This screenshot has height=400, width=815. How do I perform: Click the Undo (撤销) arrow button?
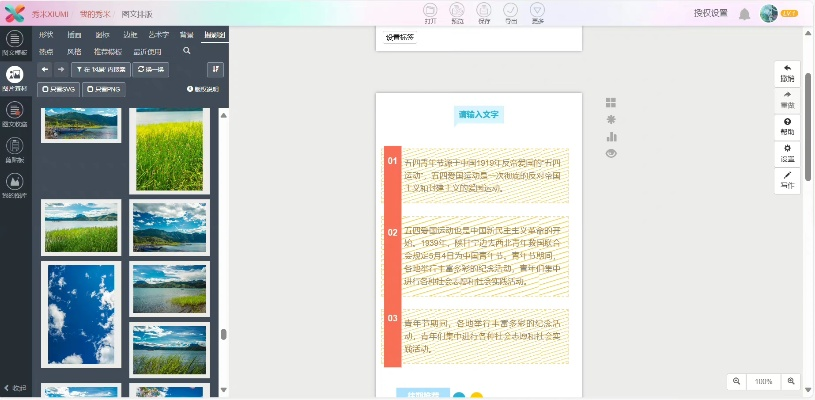pos(787,72)
